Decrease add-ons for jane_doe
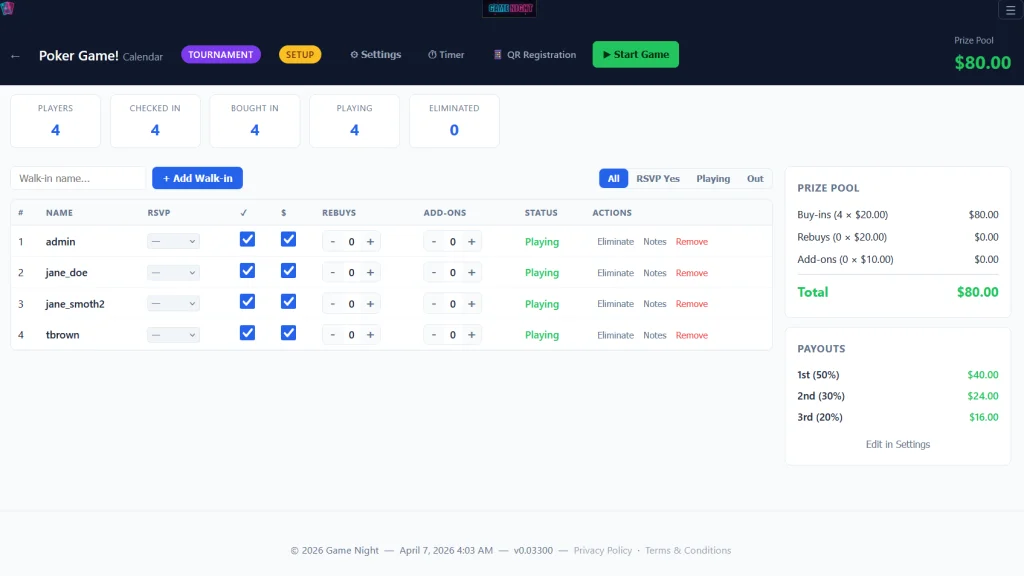Screen dimensions: 1024x576 pyautogui.click(x=434, y=272)
